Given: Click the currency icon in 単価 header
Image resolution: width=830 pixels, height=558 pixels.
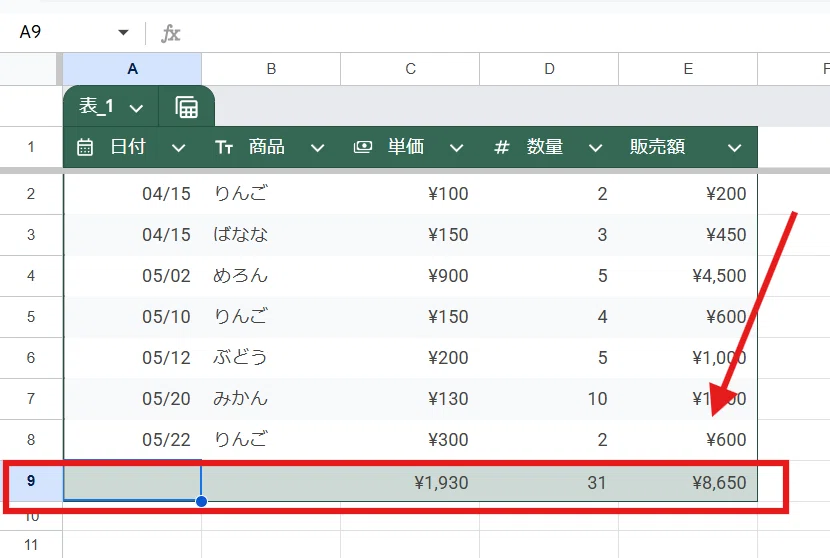Looking at the screenshot, I should point(363,147).
